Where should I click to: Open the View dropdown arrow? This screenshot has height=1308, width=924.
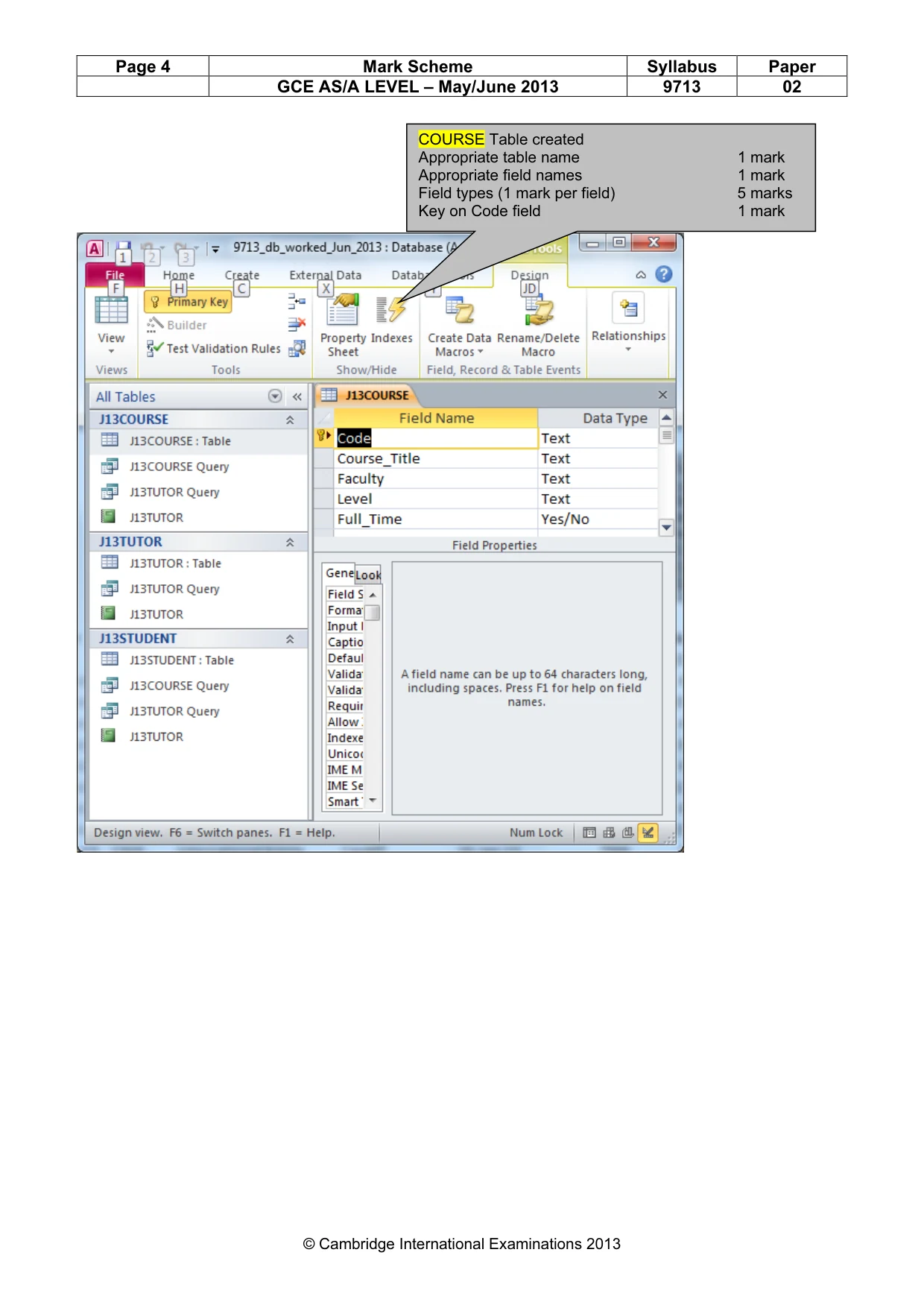tap(112, 352)
